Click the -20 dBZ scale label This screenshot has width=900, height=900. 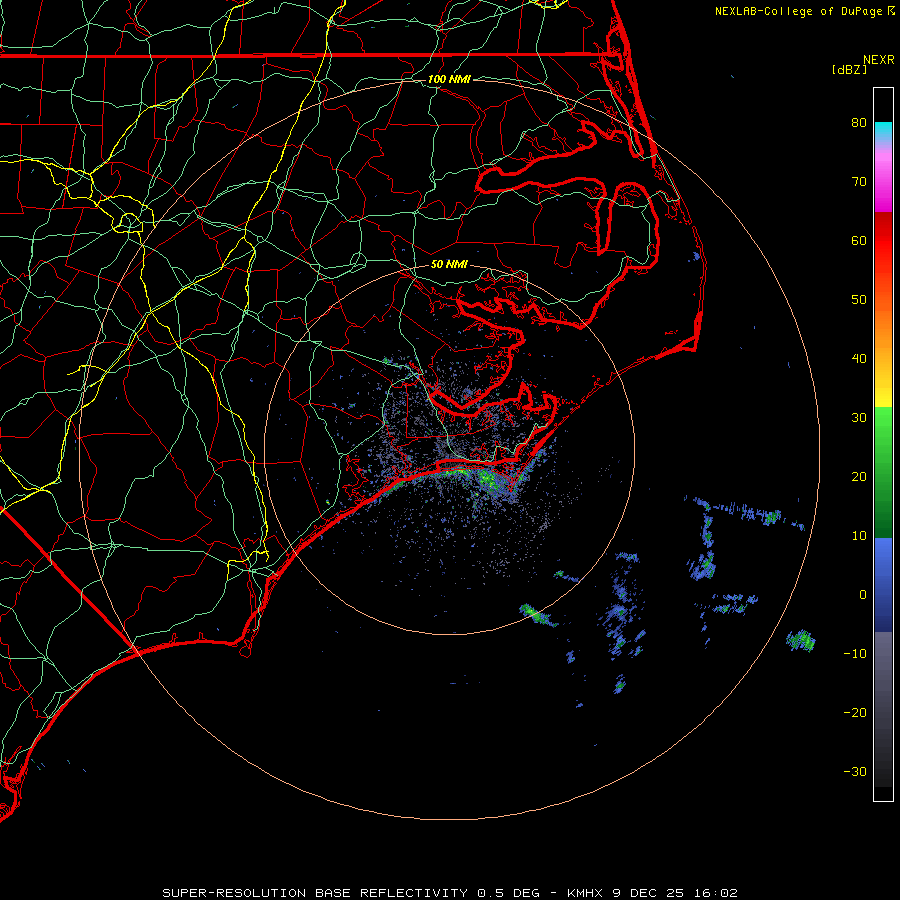pyautogui.click(x=855, y=712)
